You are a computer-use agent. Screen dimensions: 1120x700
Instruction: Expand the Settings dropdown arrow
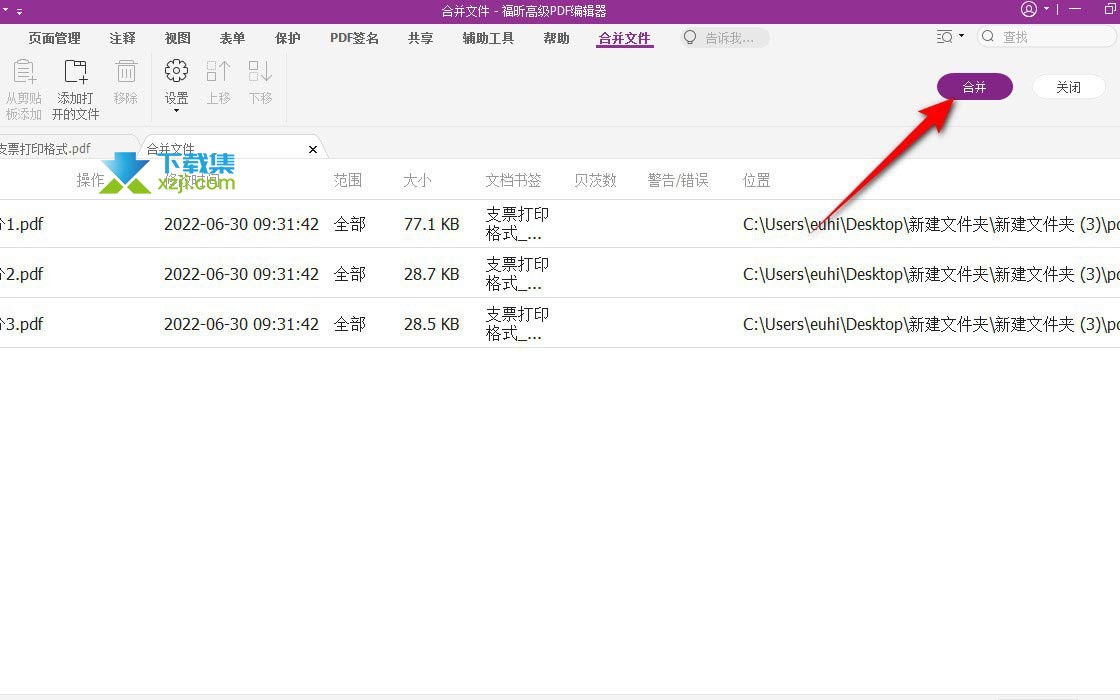(x=176, y=111)
